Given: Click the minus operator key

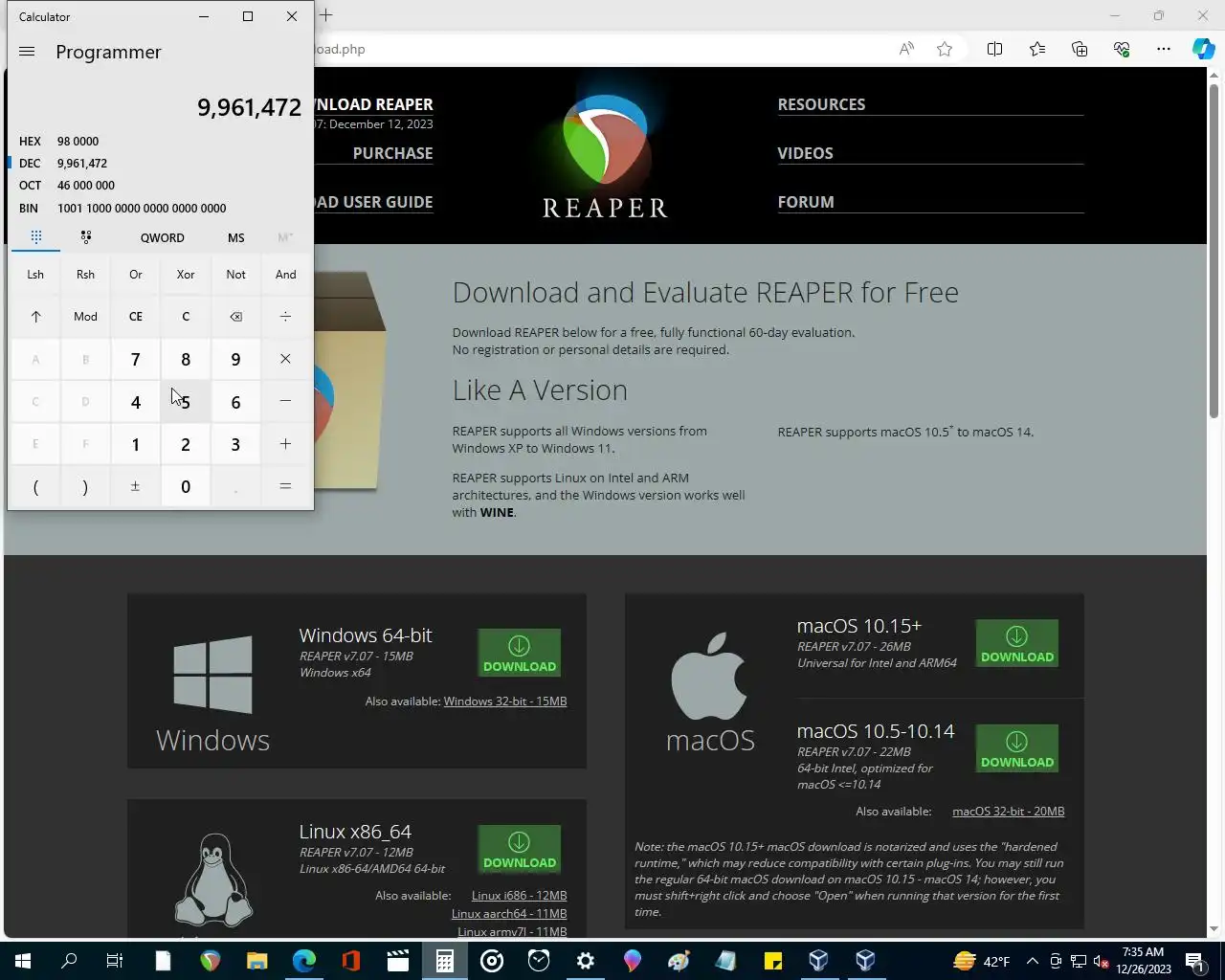Looking at the screenshot, I should [x=285, y=401].
